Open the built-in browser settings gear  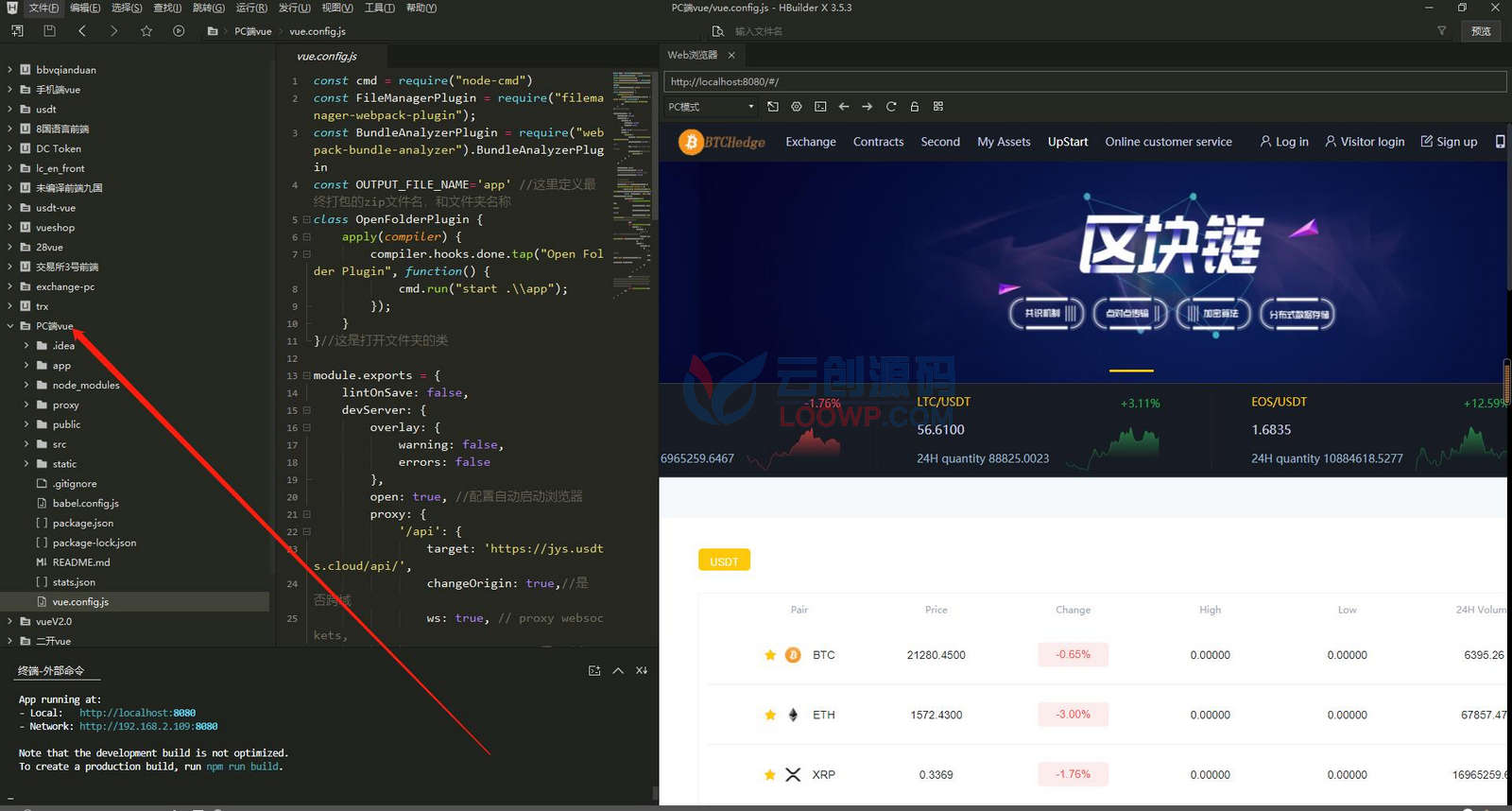point(797,107)
